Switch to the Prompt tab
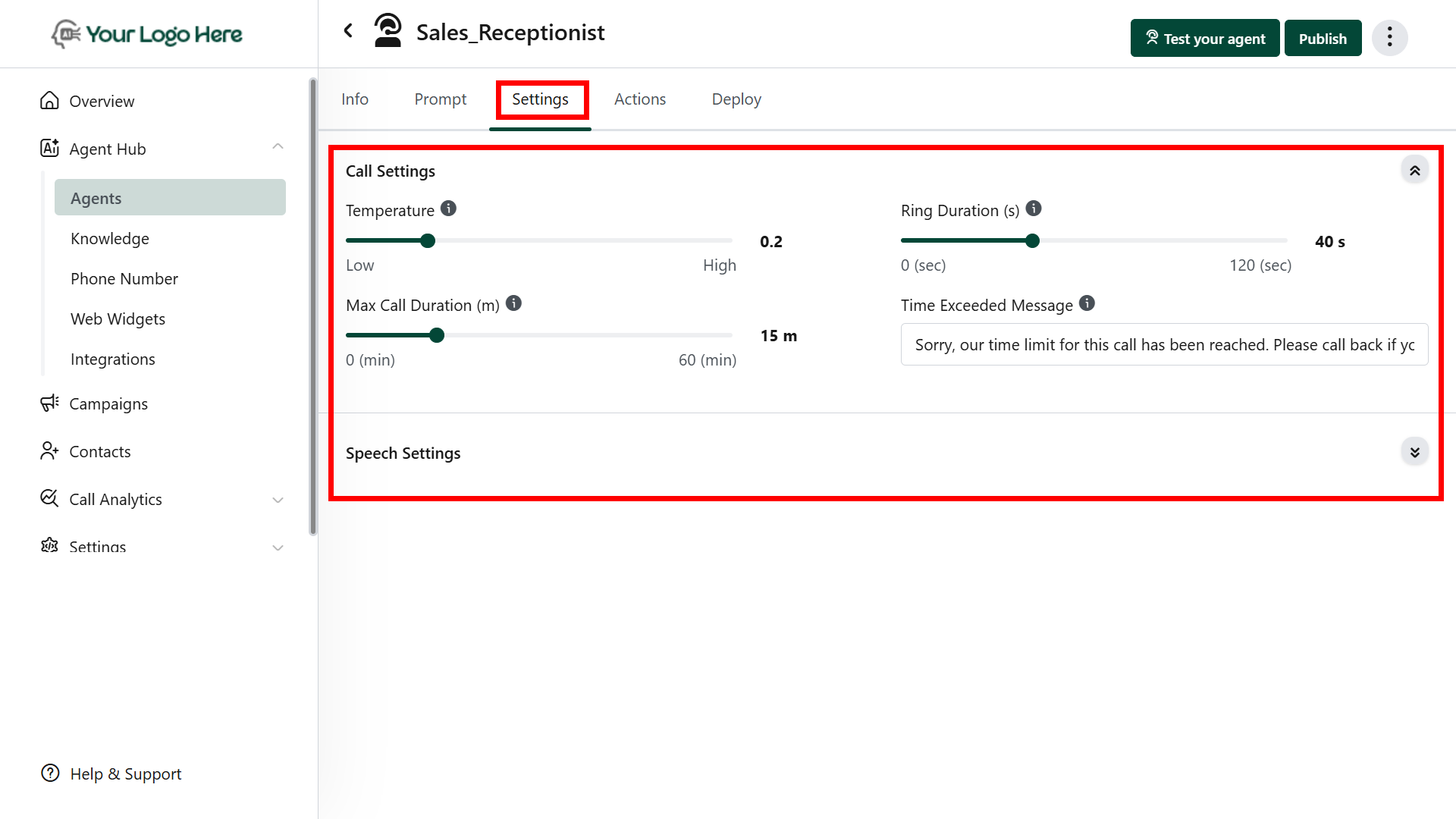1456x819 pixels. tap(440, 99)
